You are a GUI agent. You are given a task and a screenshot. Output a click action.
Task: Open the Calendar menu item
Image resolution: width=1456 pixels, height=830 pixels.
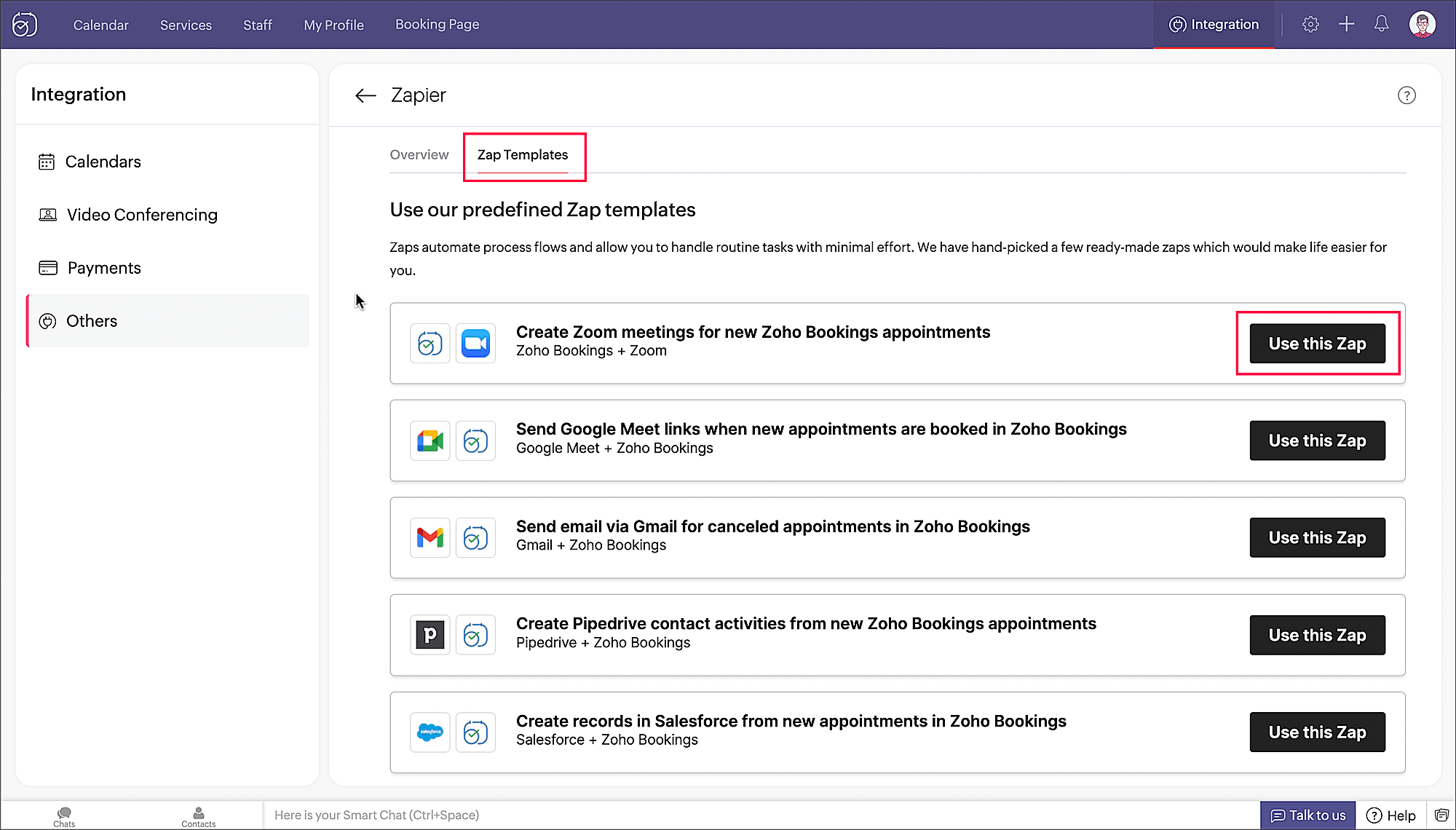coord(100,25)
